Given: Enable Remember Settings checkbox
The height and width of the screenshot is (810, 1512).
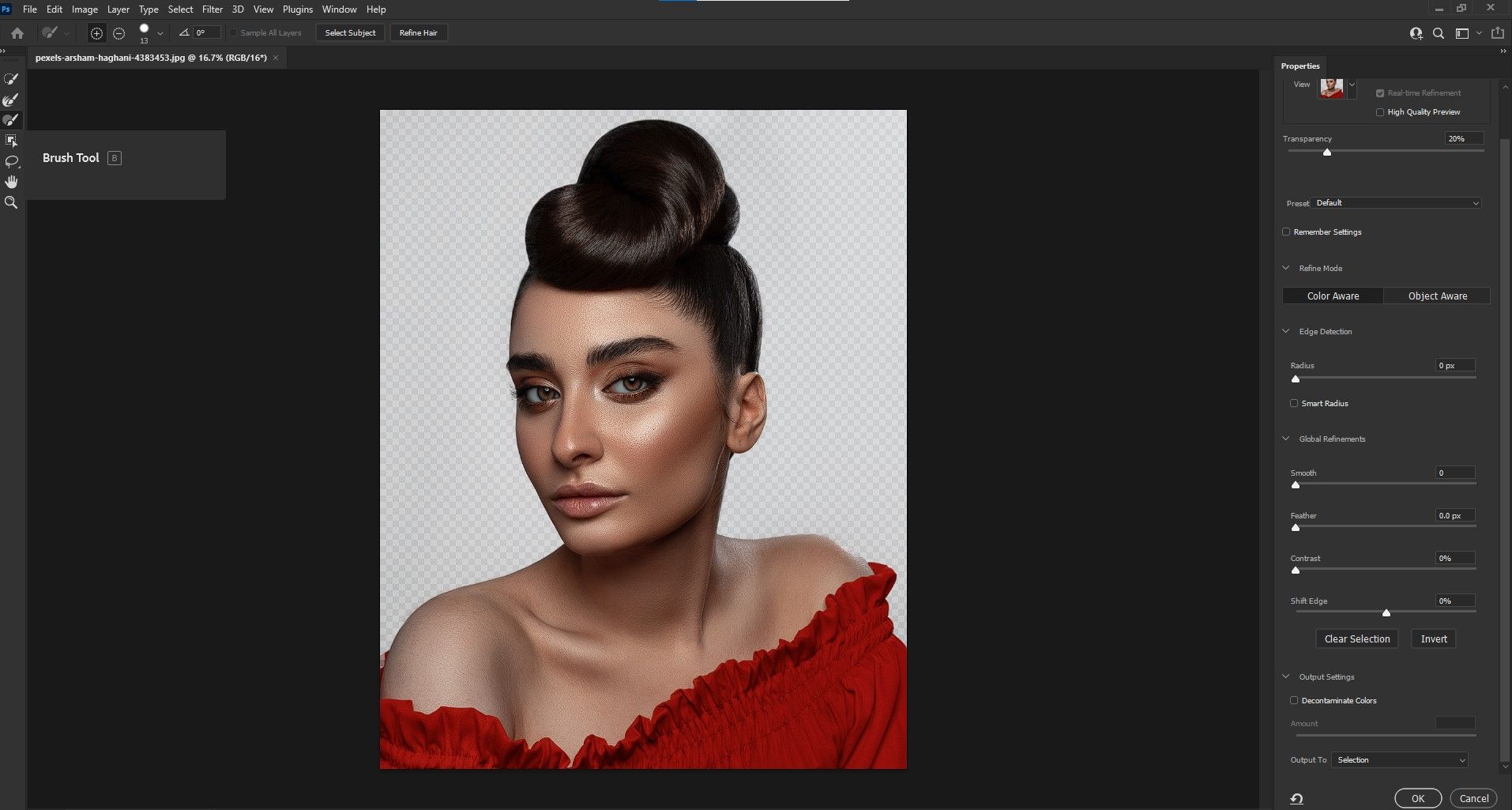Looking at the screenshot, I should click(x=1286, y=232).
